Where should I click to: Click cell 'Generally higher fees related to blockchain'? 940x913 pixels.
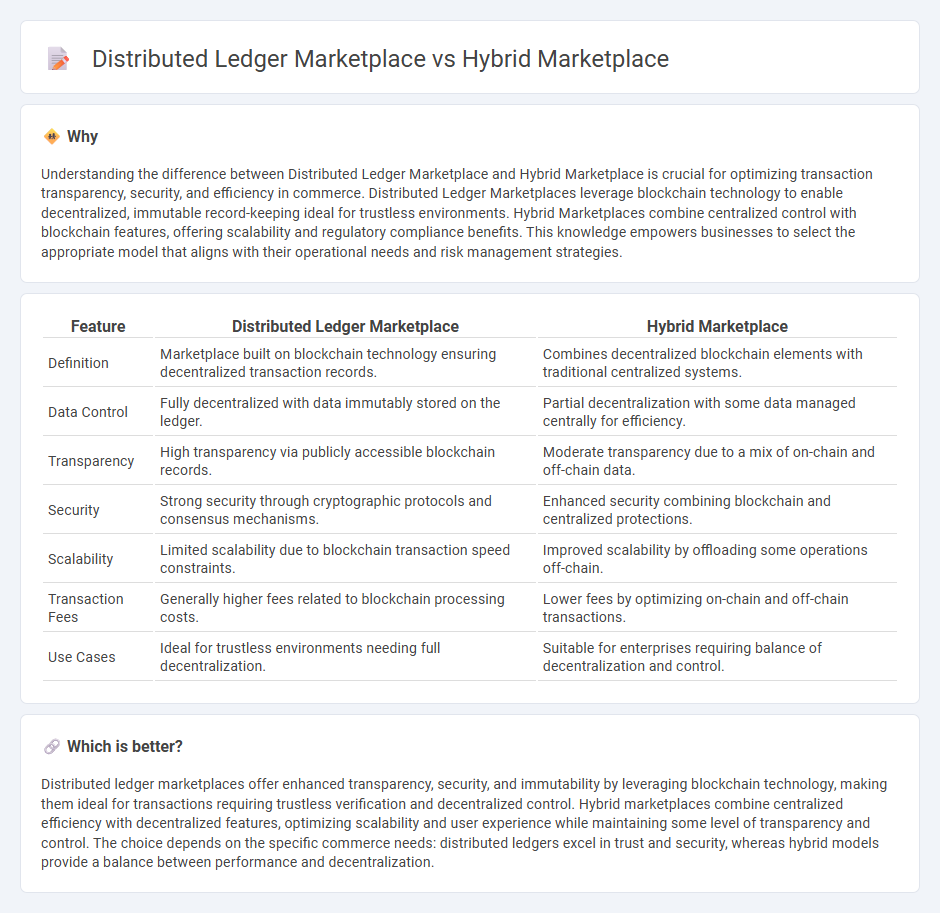pos(345,608)
